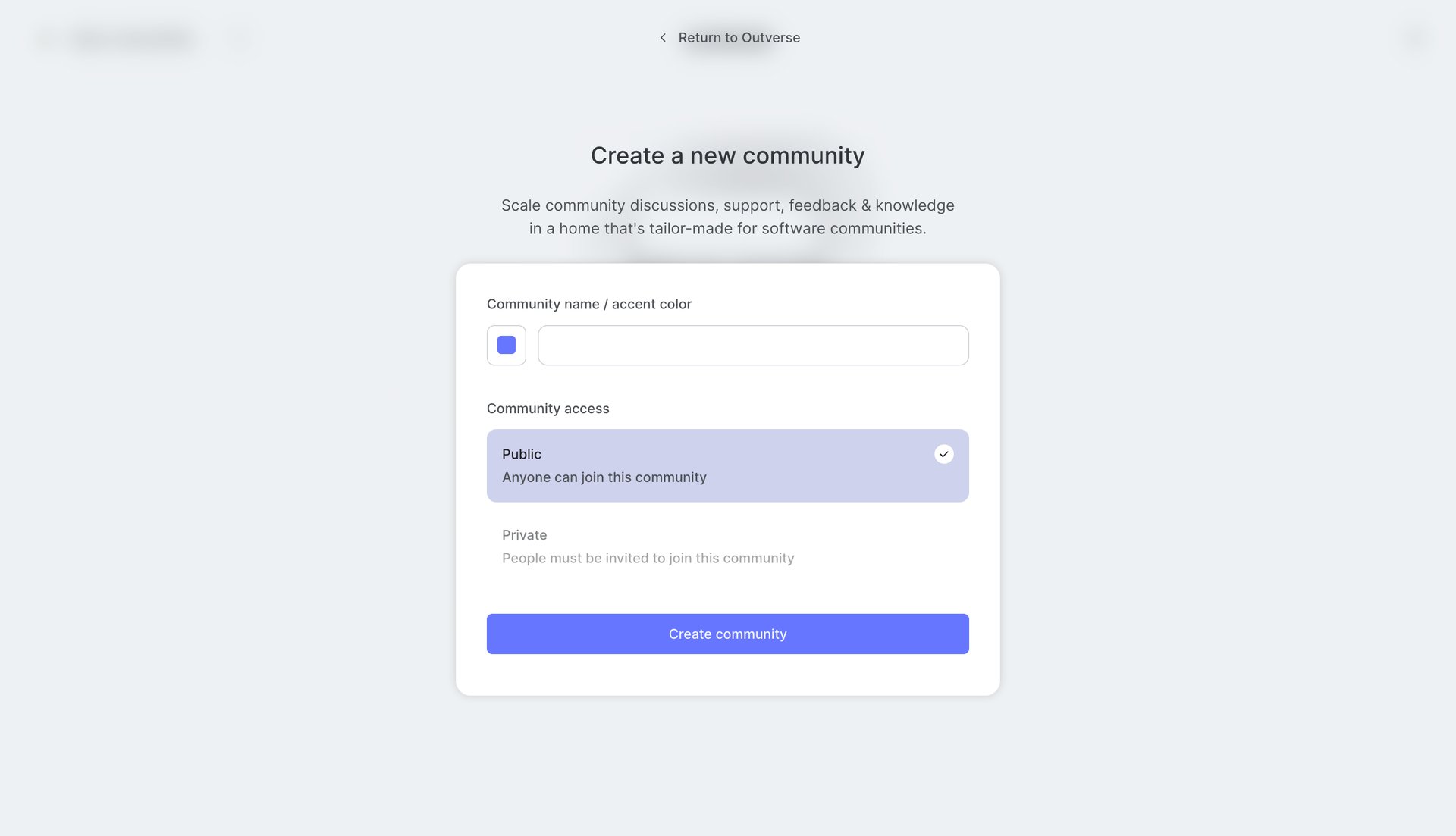
Task: Click the arrow icon next to Return to Outverse
Action: click(x=662, y=37)
